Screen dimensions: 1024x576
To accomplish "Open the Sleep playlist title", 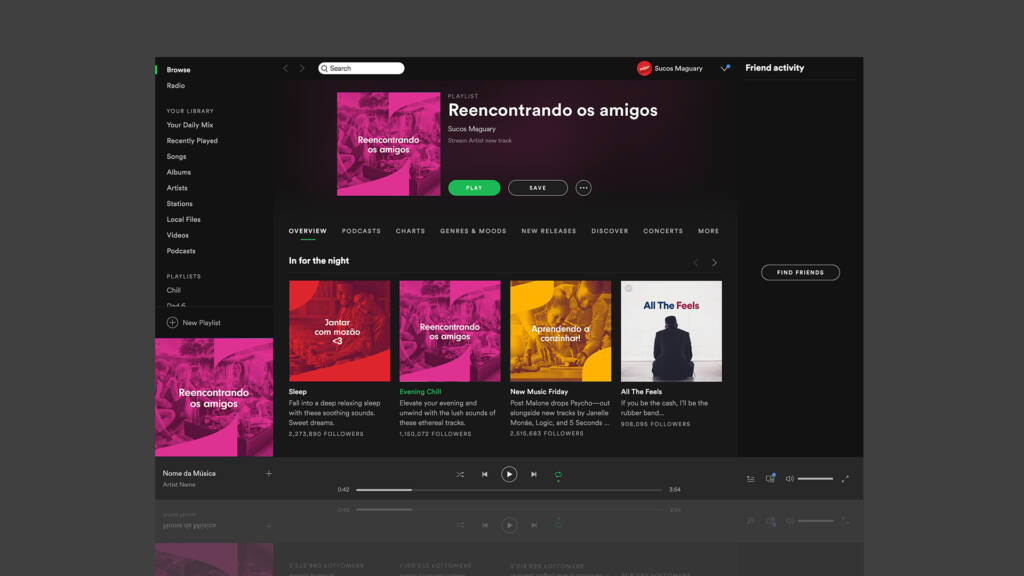I will point(298,392).
